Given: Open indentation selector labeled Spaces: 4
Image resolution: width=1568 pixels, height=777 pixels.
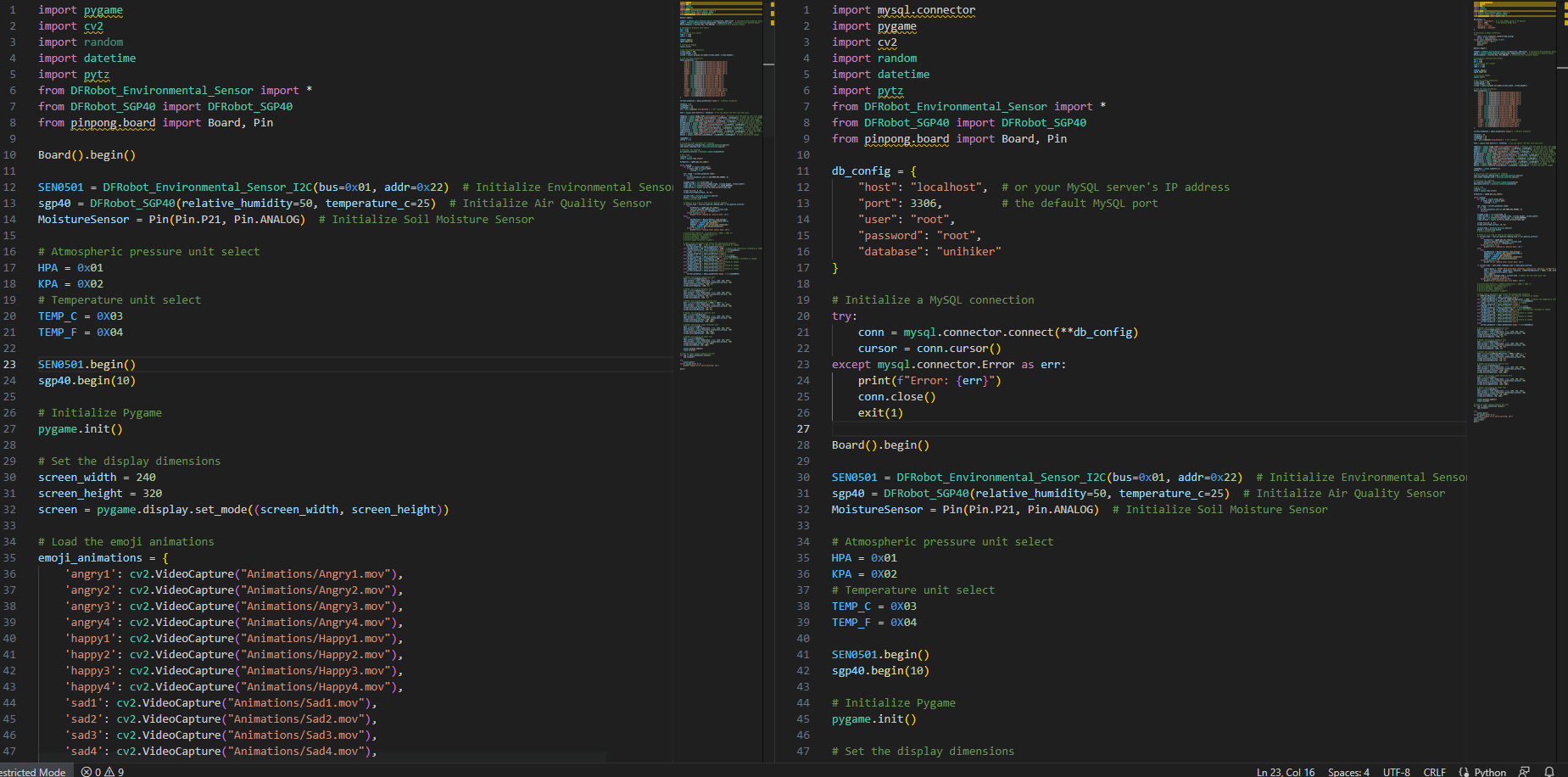Looking at the screenshot, I should click(x=1348, y=772).
